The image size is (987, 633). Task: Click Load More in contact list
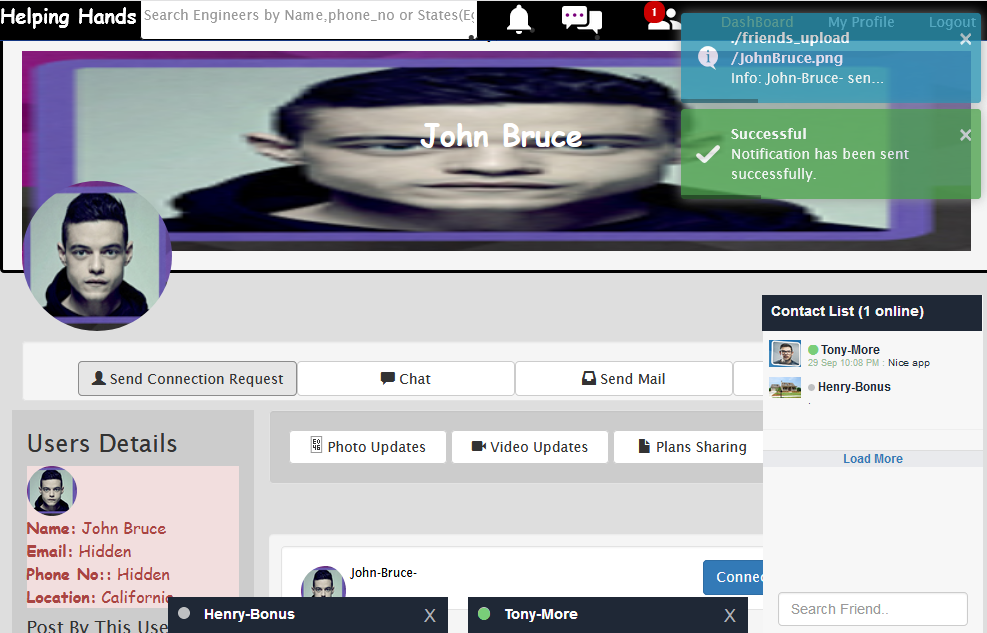click(872, 459)
